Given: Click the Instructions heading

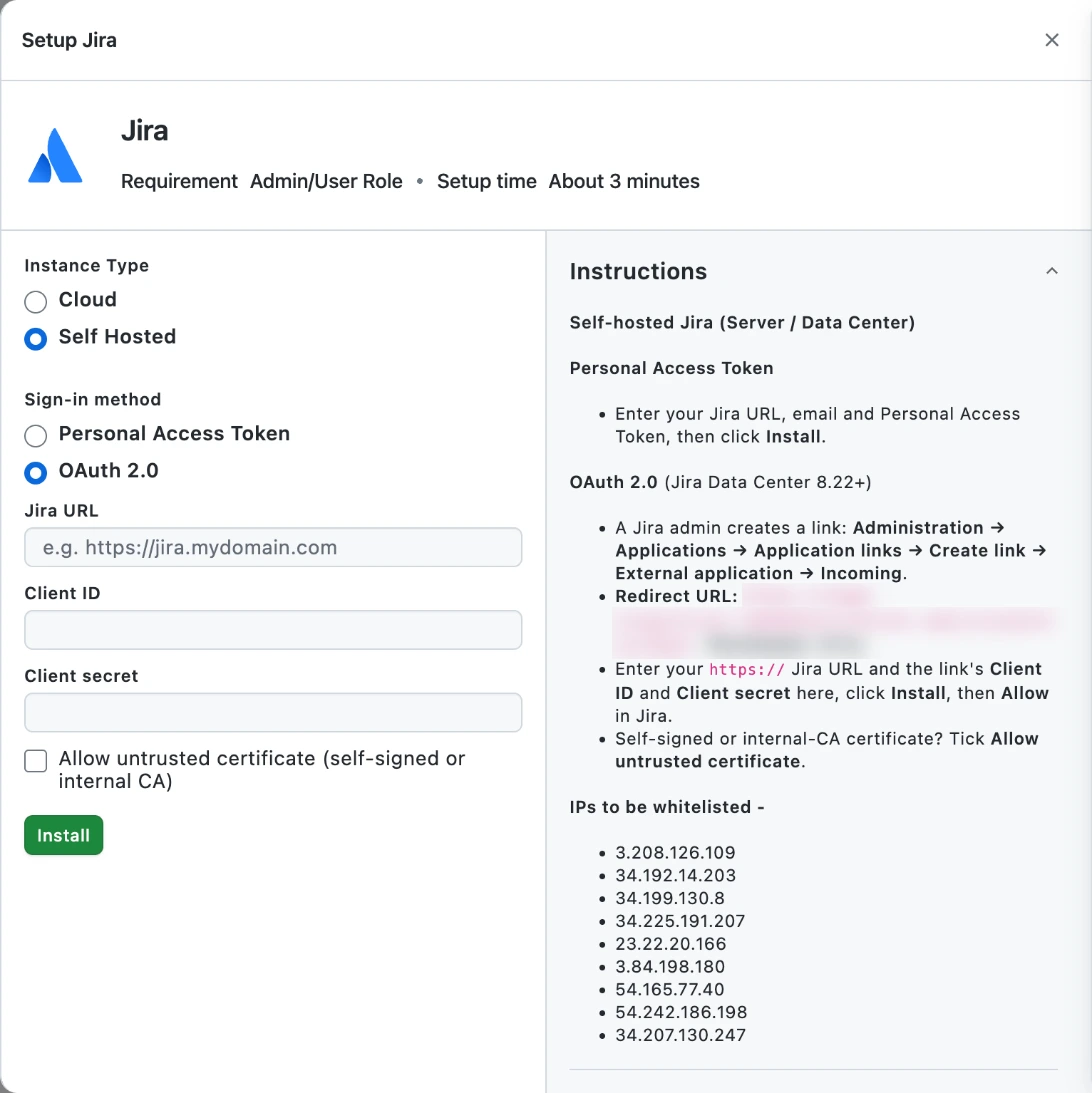Looking at the screenshot, I should coord(638,271).
